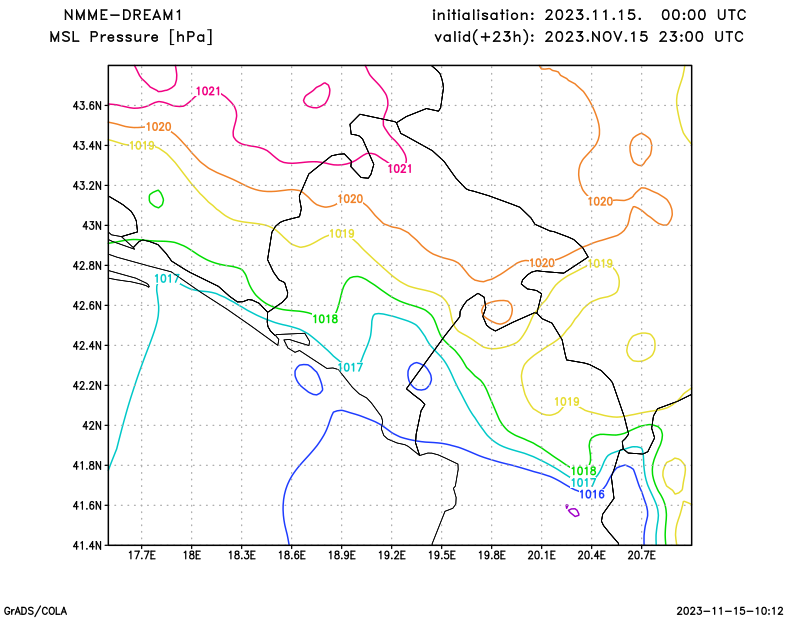Click the '41.6N' latitude label
Image resolution: width=800 pixels, height=618 pixels.
coord(87,506)
